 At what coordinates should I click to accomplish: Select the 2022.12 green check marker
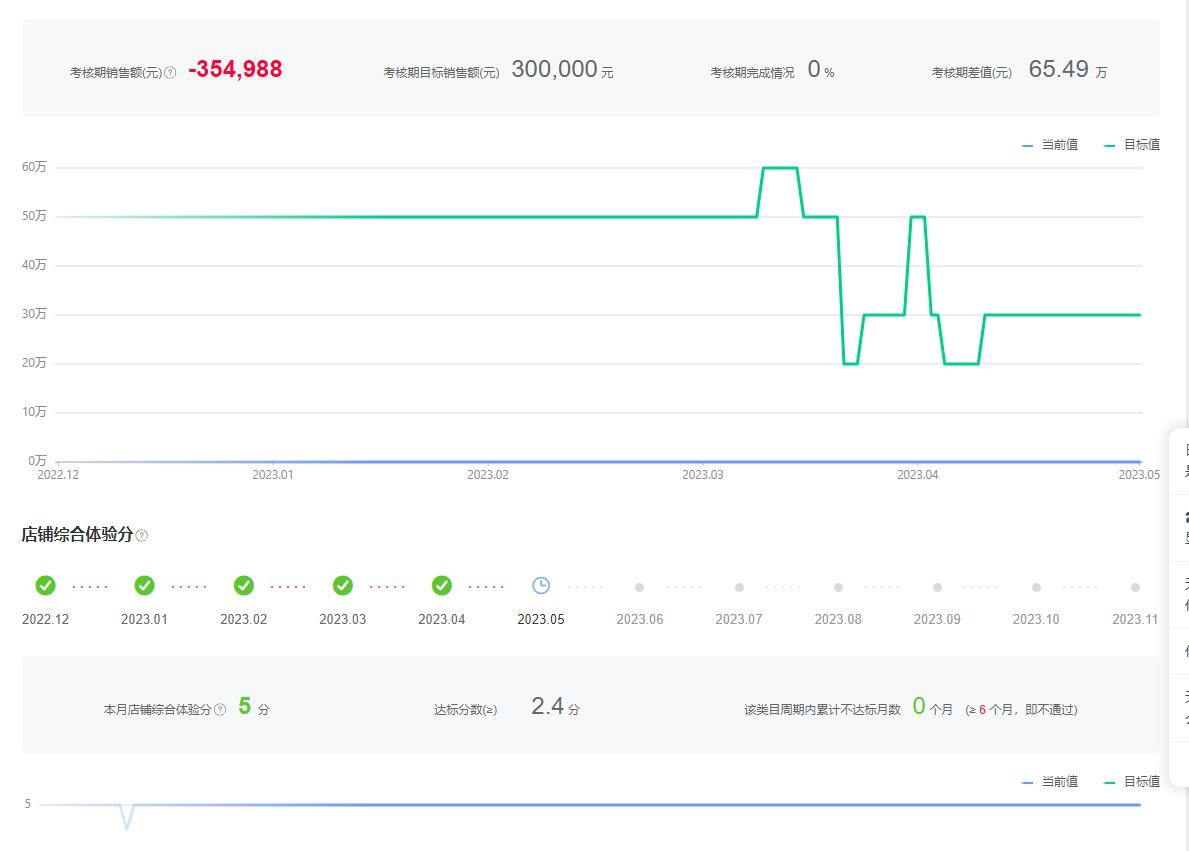[x=45, y=586]
